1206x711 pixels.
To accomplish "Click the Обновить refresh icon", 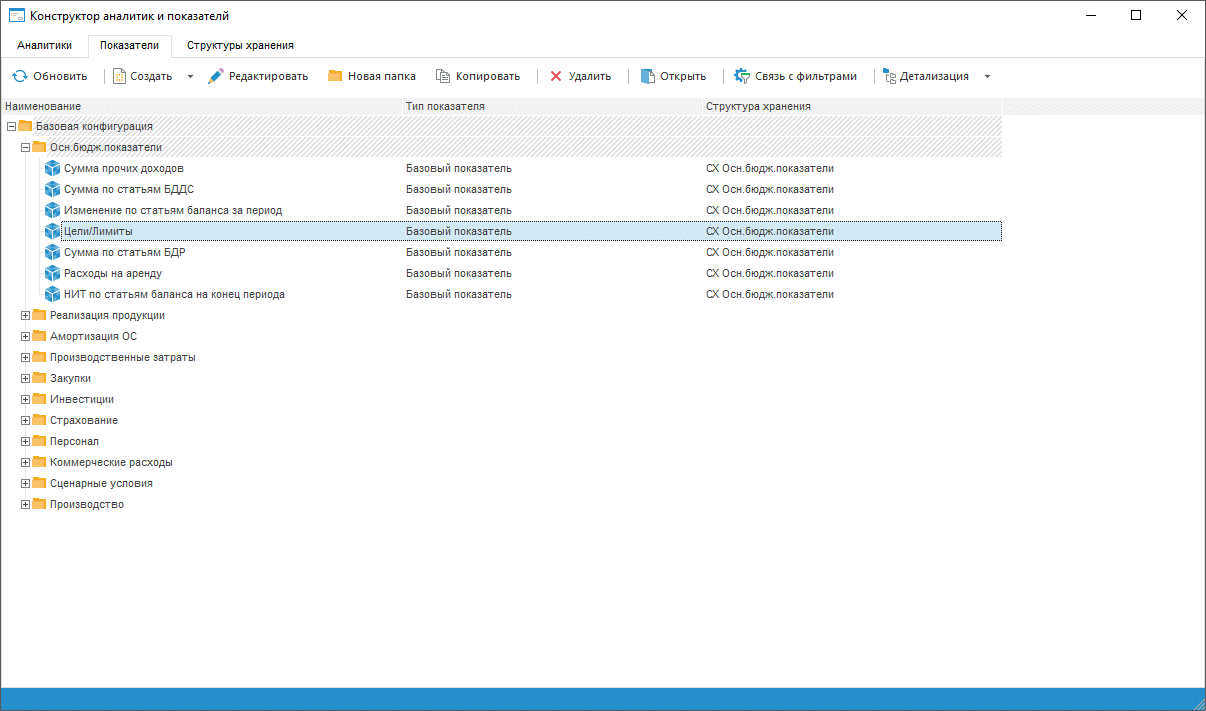I will [x=20, y=76].
